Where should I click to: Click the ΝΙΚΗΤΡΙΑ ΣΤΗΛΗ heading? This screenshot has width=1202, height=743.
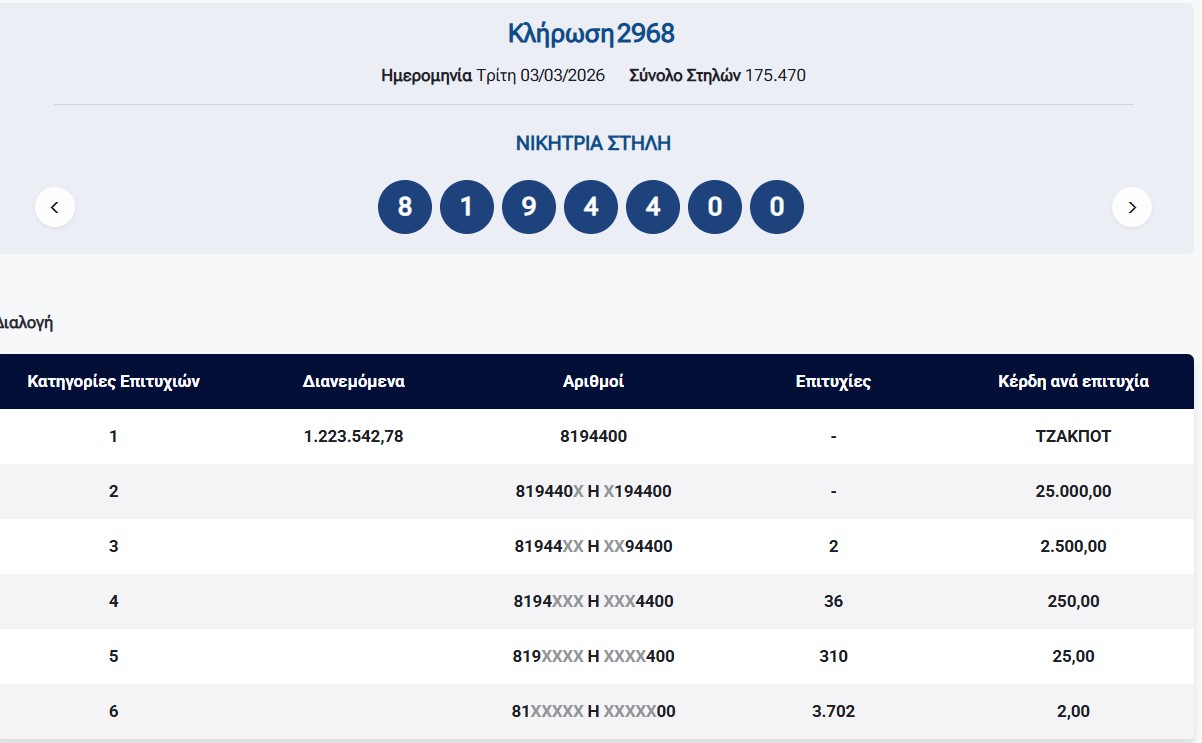coord(593,143)
